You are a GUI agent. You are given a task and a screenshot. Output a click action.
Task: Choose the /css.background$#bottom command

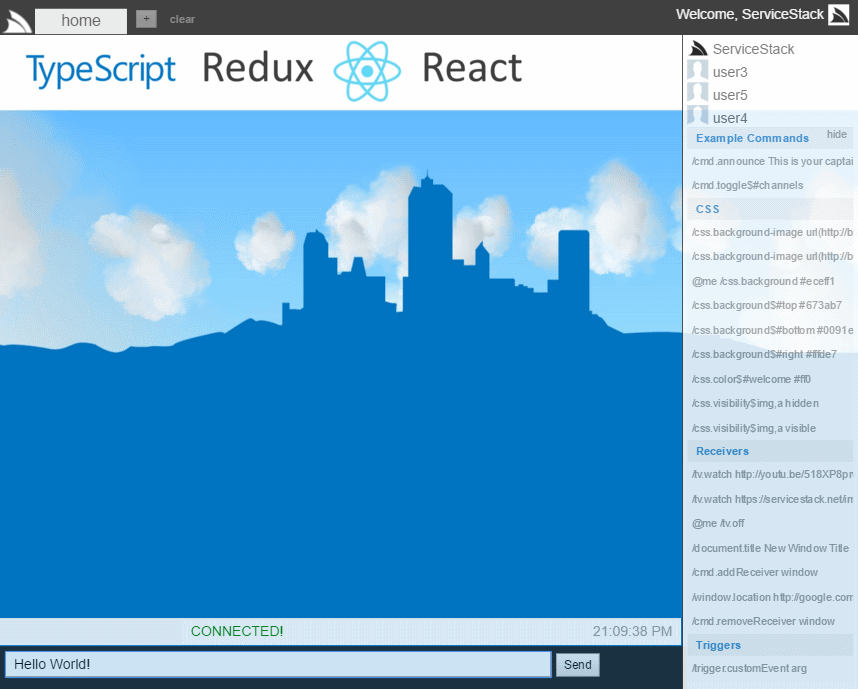[x=772, y=330]
